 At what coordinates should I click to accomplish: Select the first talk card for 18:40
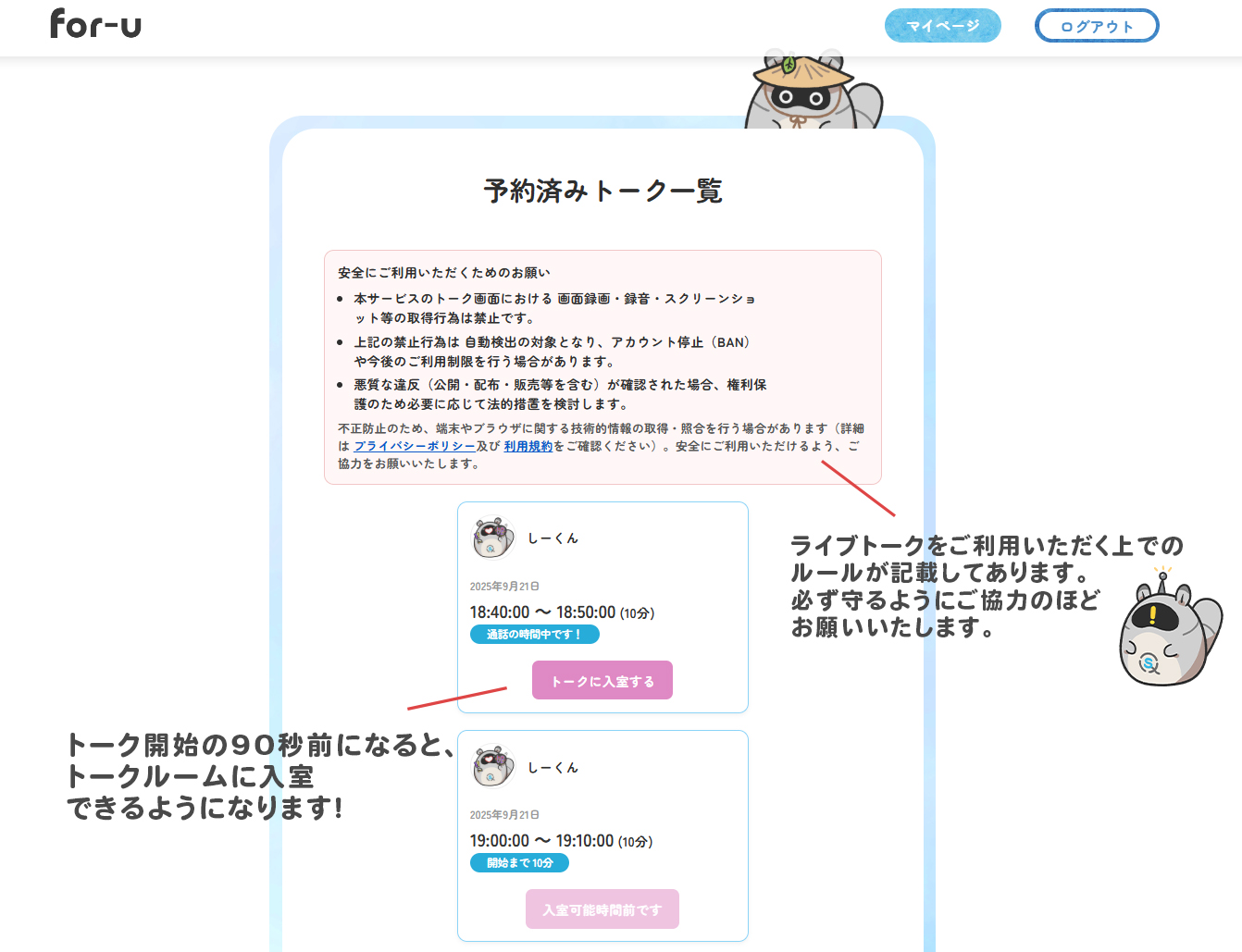[x=602, y=608]
